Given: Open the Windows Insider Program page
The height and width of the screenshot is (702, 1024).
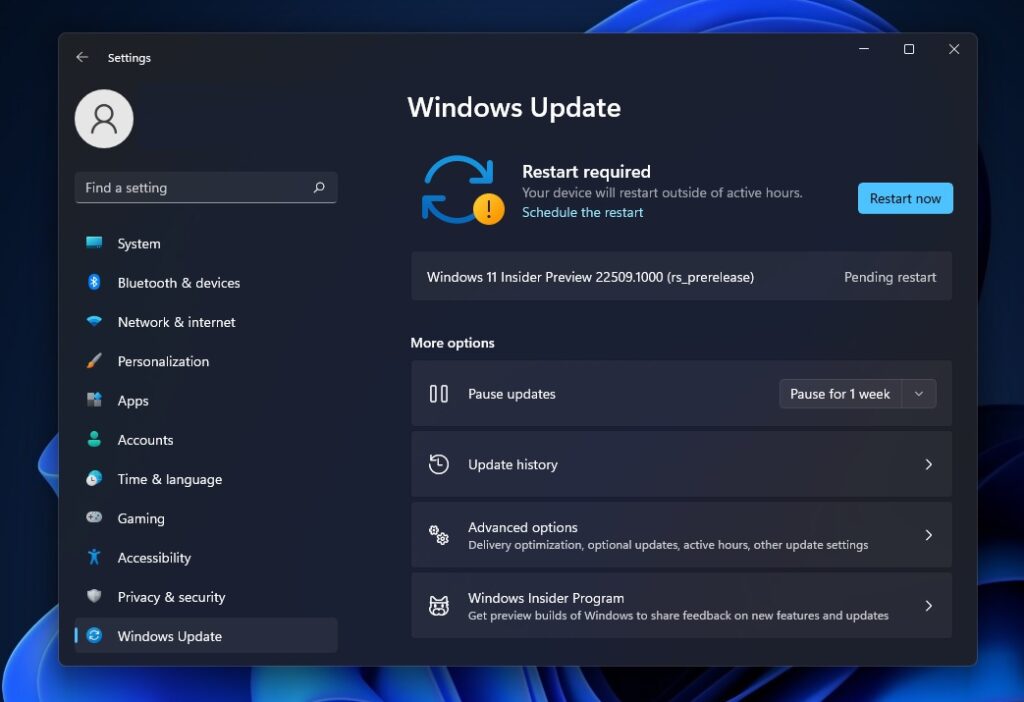Looking at the screenshot, I should click(x=680, y=605).
